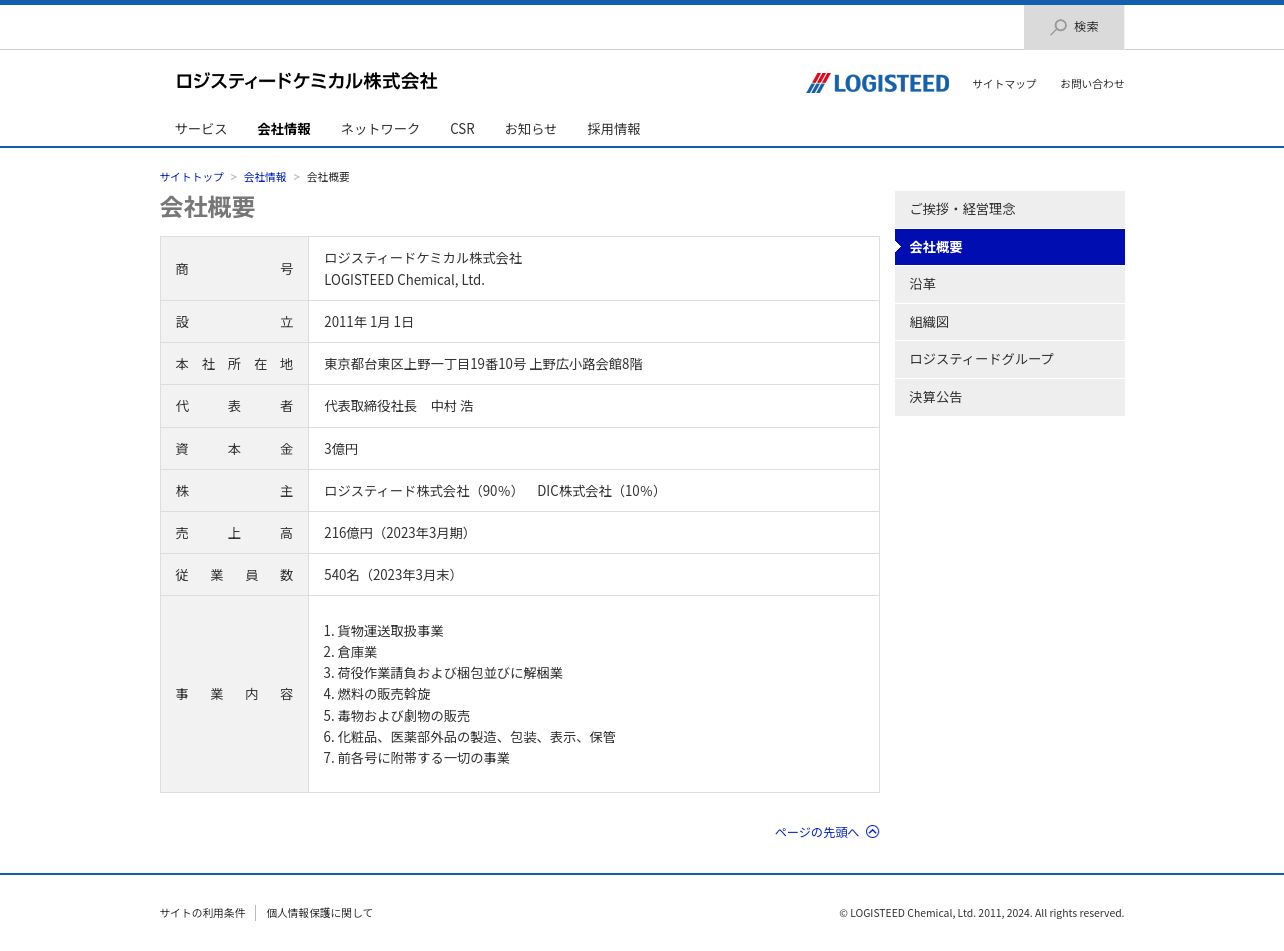Screen dimensions: 1284x951
Task: Open the 会社情報 menu in the navigation bar
Action: 284,129
